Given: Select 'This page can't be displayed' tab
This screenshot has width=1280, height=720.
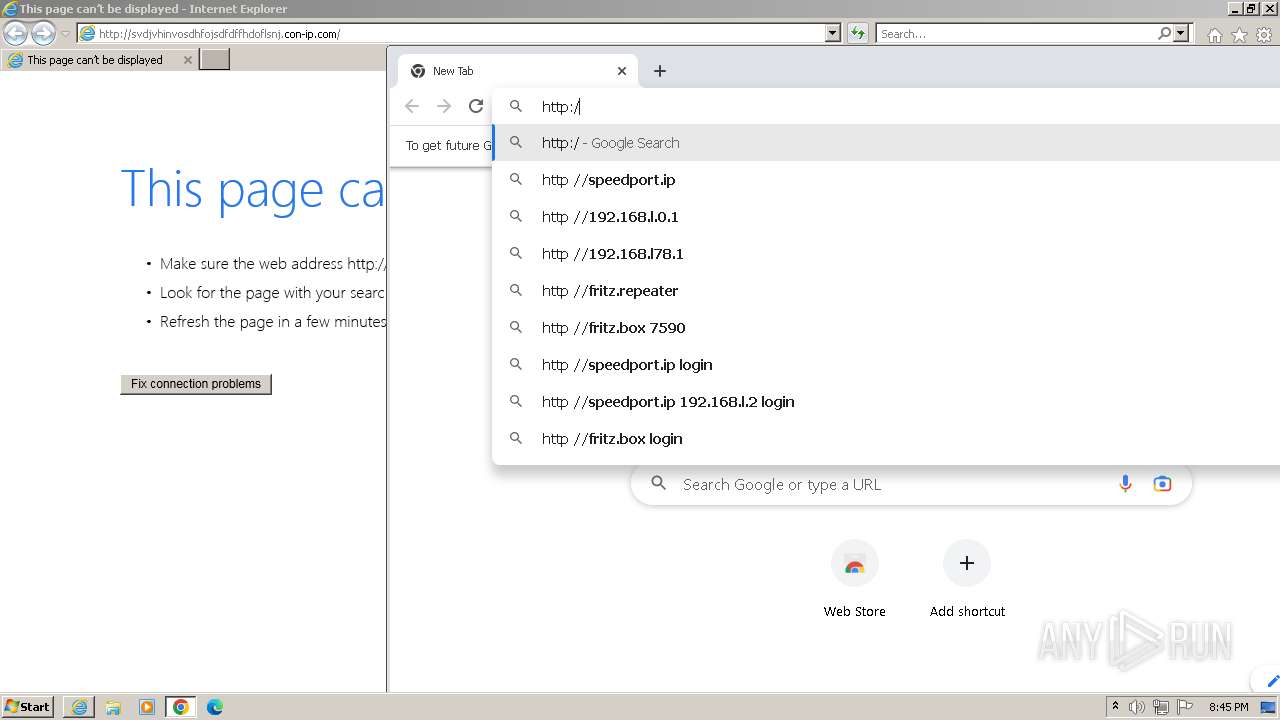Looking at the screenshot, I should pos(99,60).
